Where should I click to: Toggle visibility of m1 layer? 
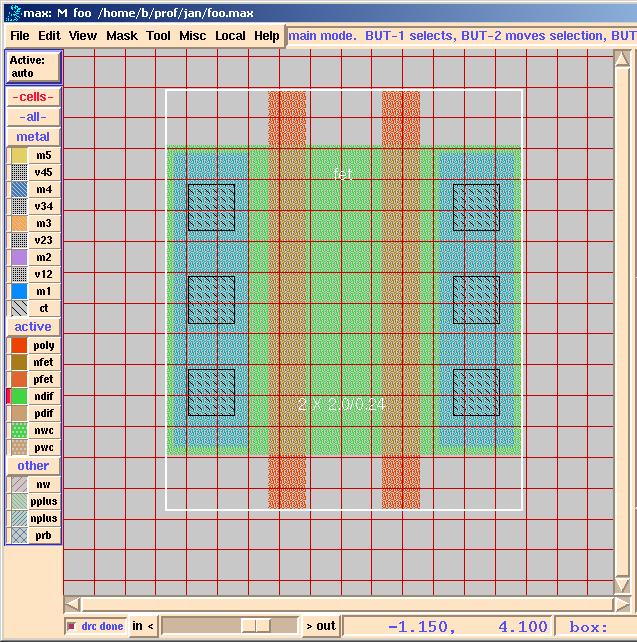(x=9, y=292)
